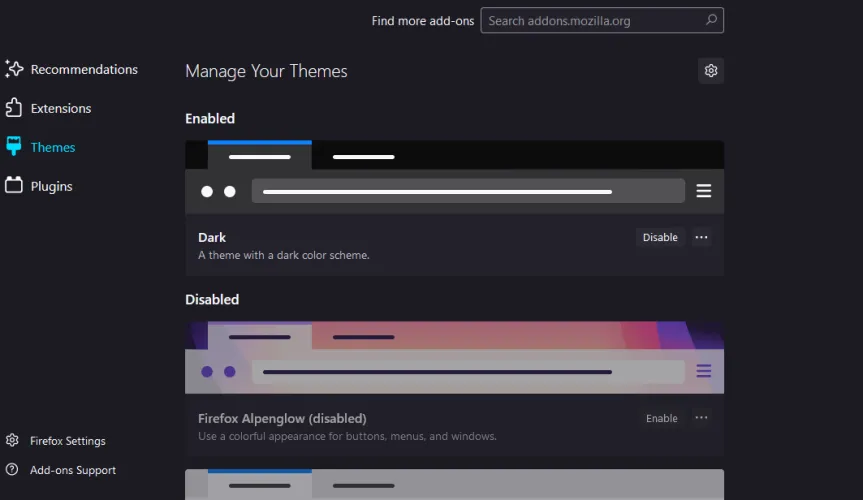Click the Recommendations sparkle icon

tap(14, 69)
